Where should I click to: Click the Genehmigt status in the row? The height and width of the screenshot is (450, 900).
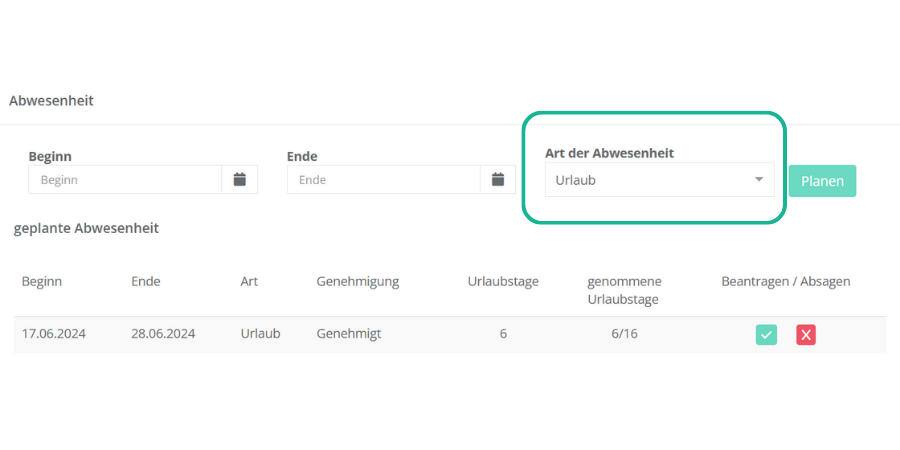348,334
